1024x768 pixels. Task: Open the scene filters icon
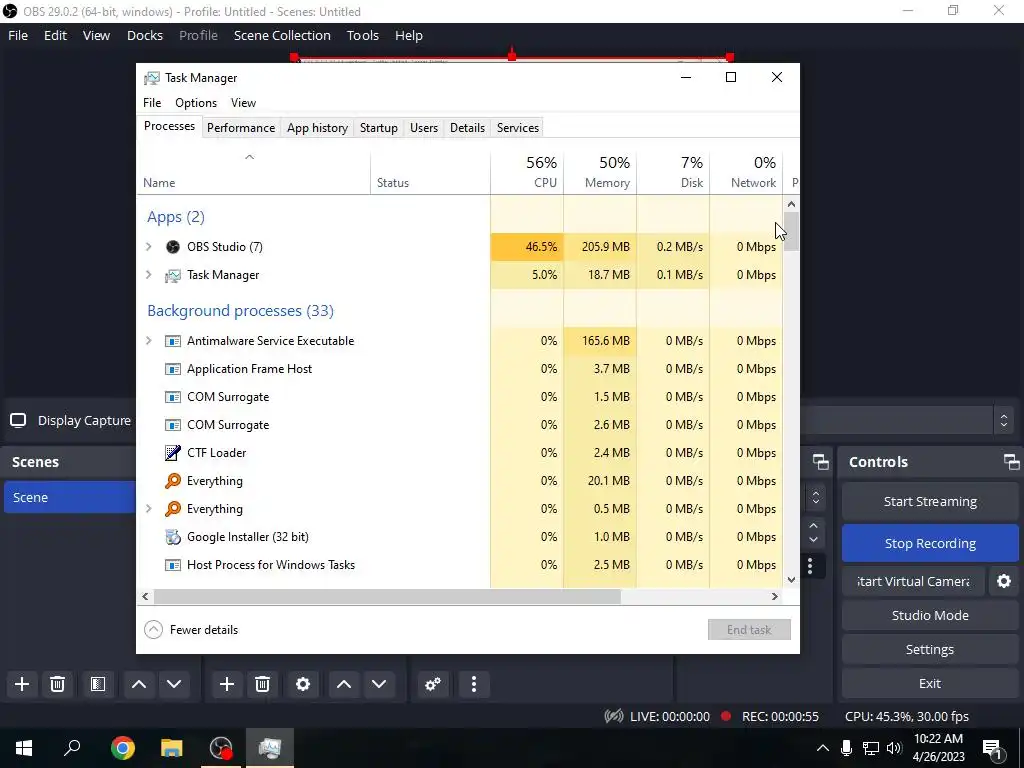click(98, 684)
